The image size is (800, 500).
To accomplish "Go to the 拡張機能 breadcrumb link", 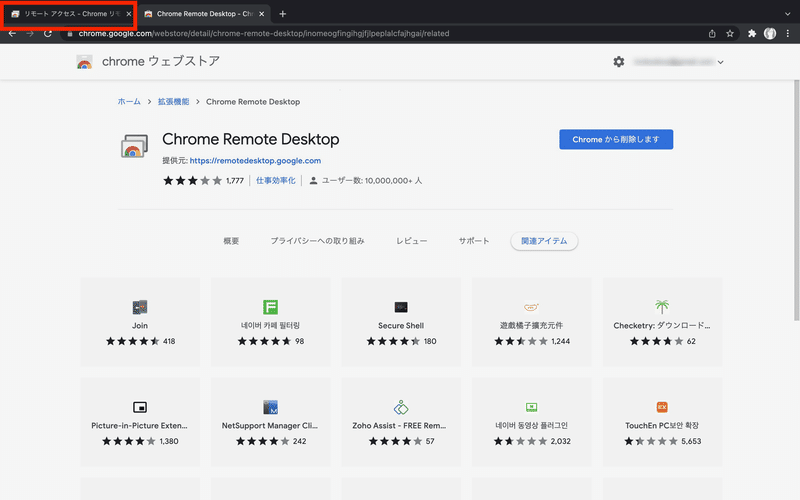I will 173,102.
